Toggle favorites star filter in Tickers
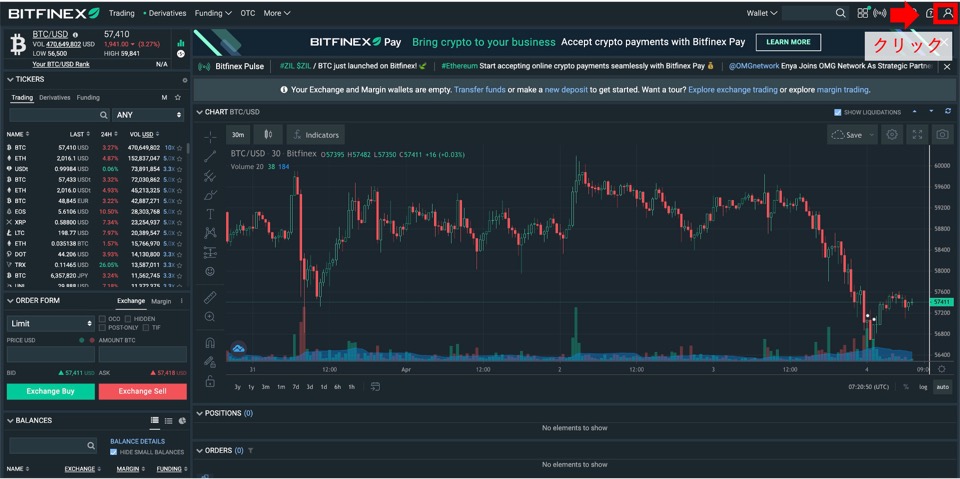 click(178, 97)
